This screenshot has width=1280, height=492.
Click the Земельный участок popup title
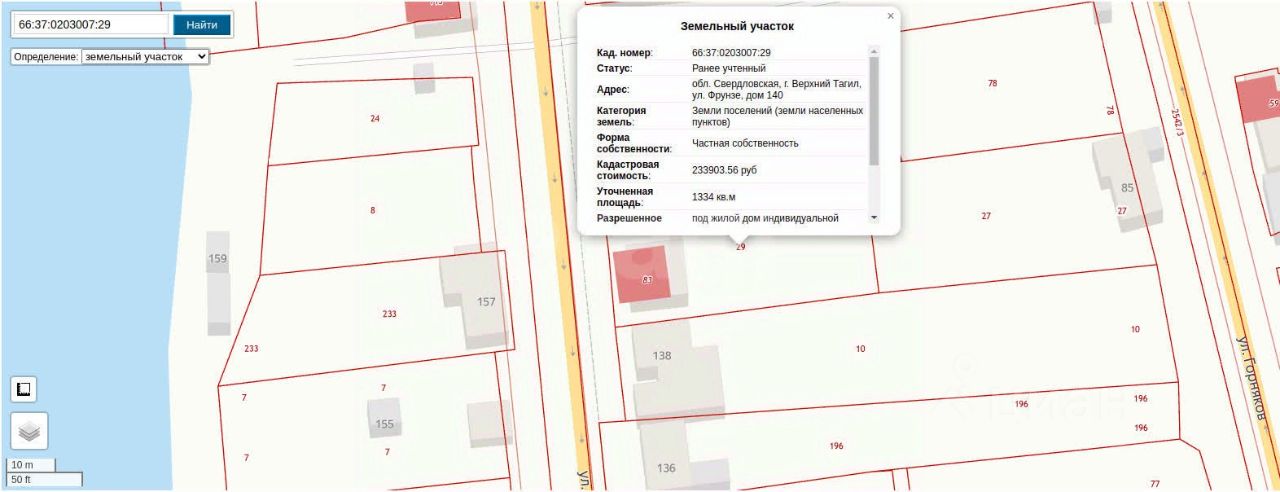point(737,26)
